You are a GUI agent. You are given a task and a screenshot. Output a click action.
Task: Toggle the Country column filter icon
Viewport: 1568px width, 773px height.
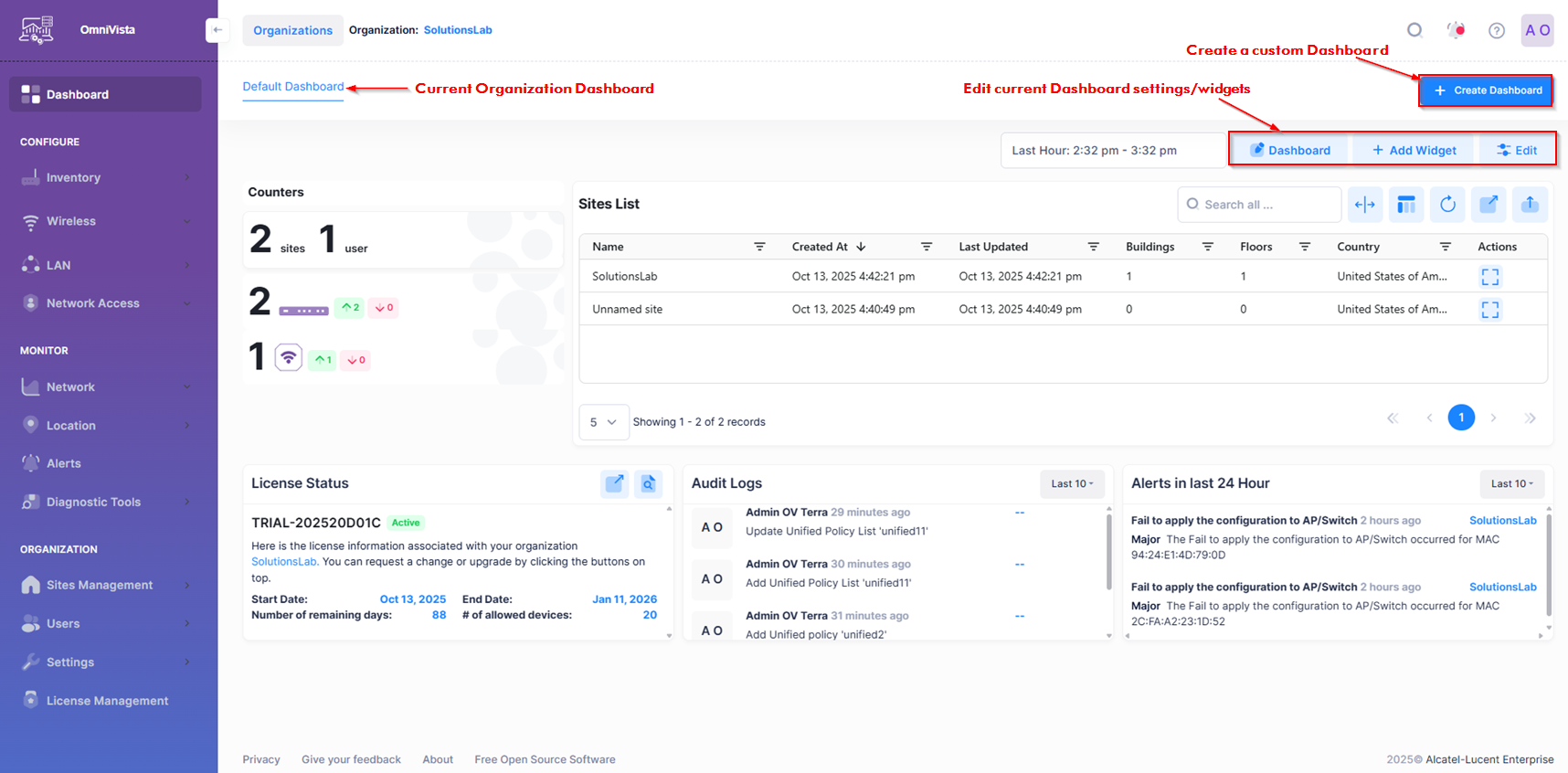pos(1445,247)
